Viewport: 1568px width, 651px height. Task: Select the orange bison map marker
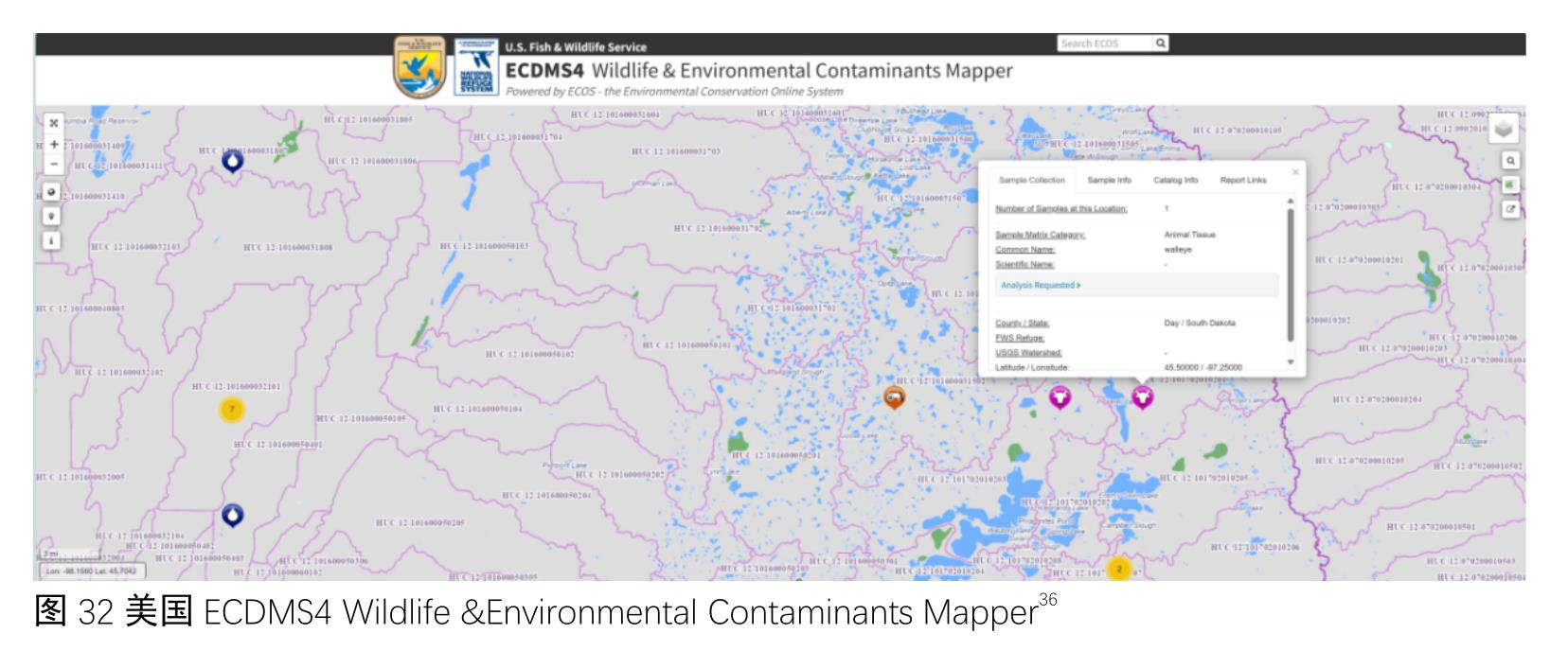[x=894, y=397]
